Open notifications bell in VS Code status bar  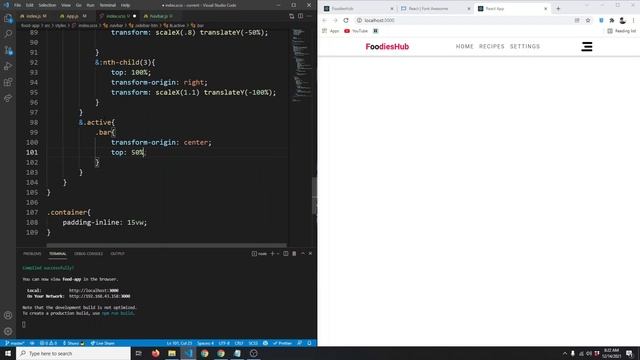(x=309, y=343)
